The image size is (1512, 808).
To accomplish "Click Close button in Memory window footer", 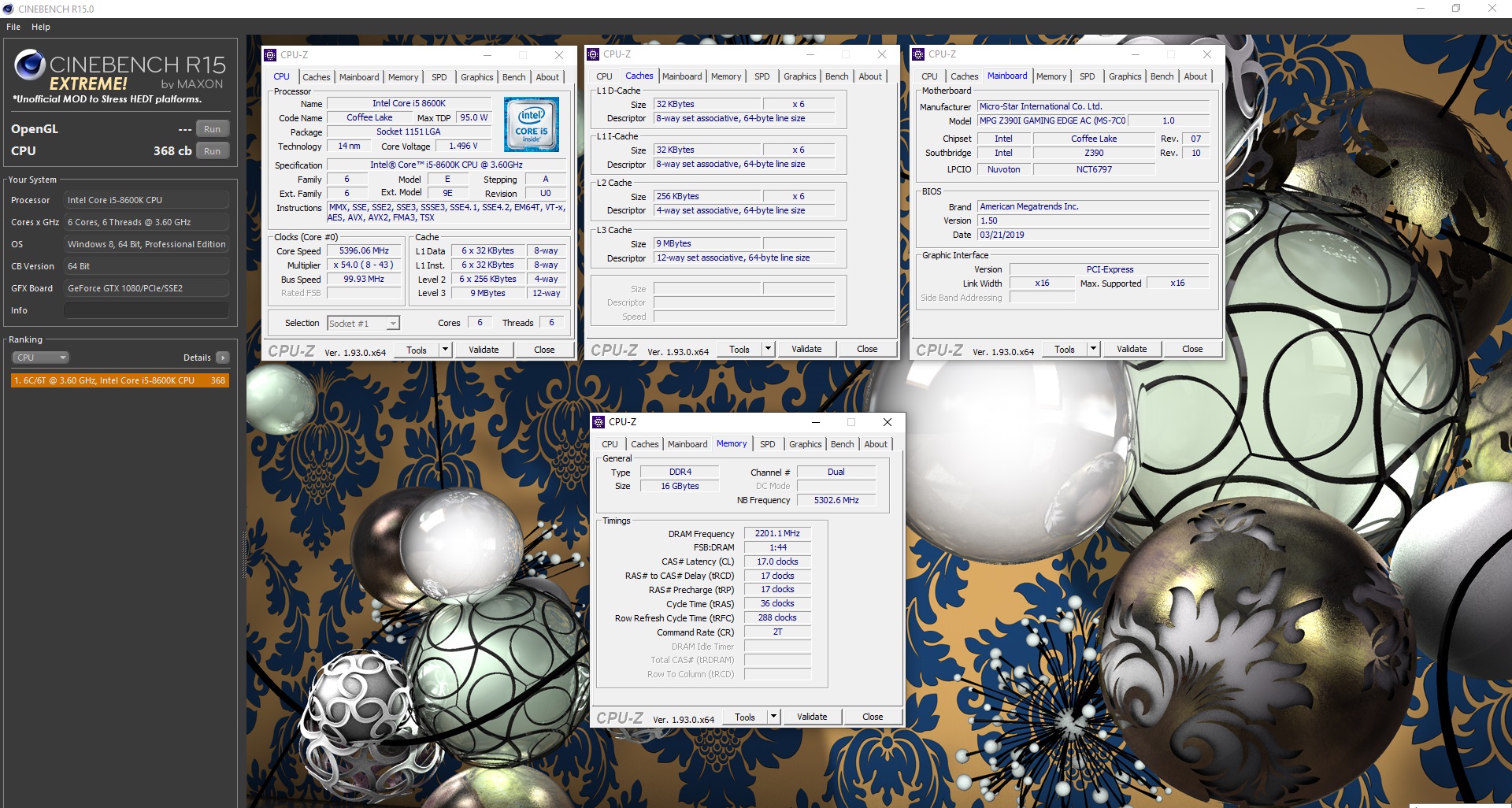I will 873,717.
